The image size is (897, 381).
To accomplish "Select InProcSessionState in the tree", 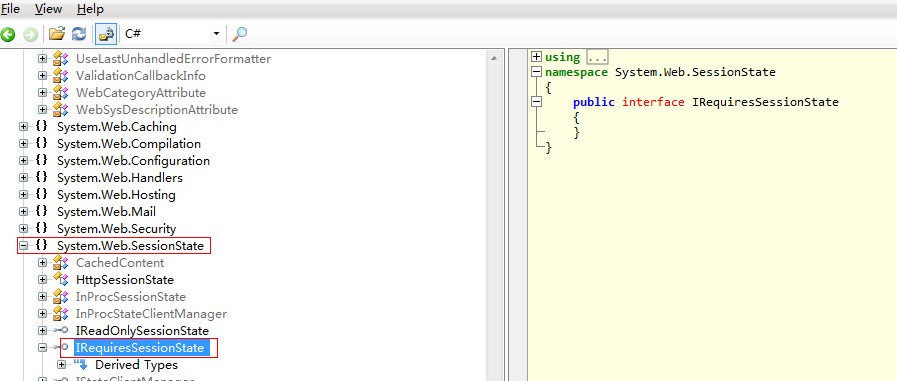I will tap(131, 297).
